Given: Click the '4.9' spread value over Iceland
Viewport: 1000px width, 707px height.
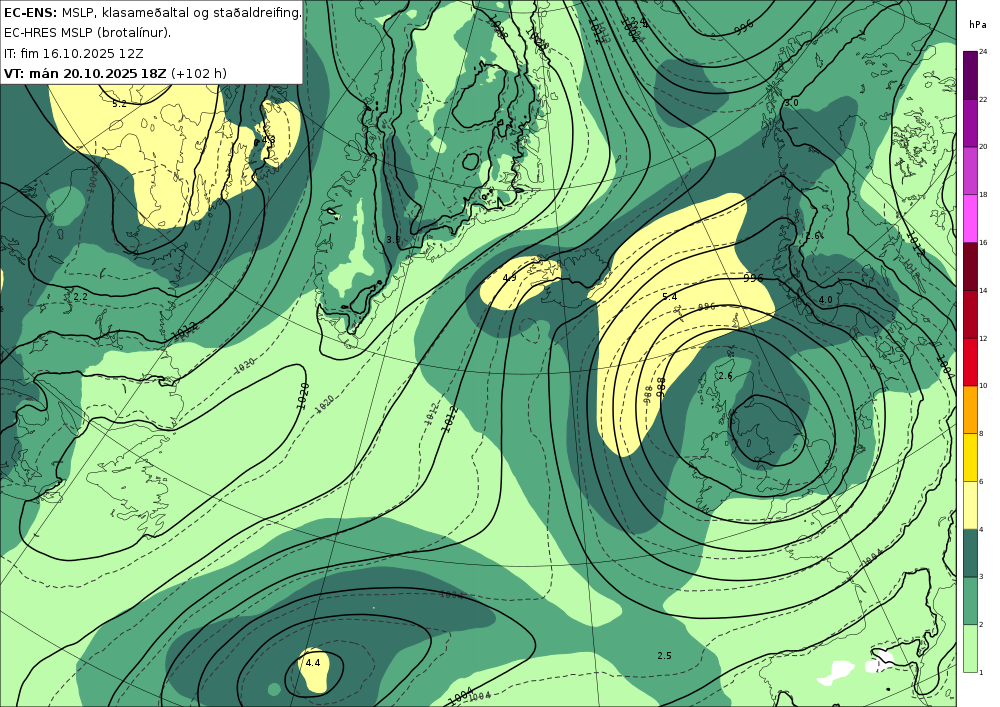Looking at the screenshot, I should click(x=510, y=277).
